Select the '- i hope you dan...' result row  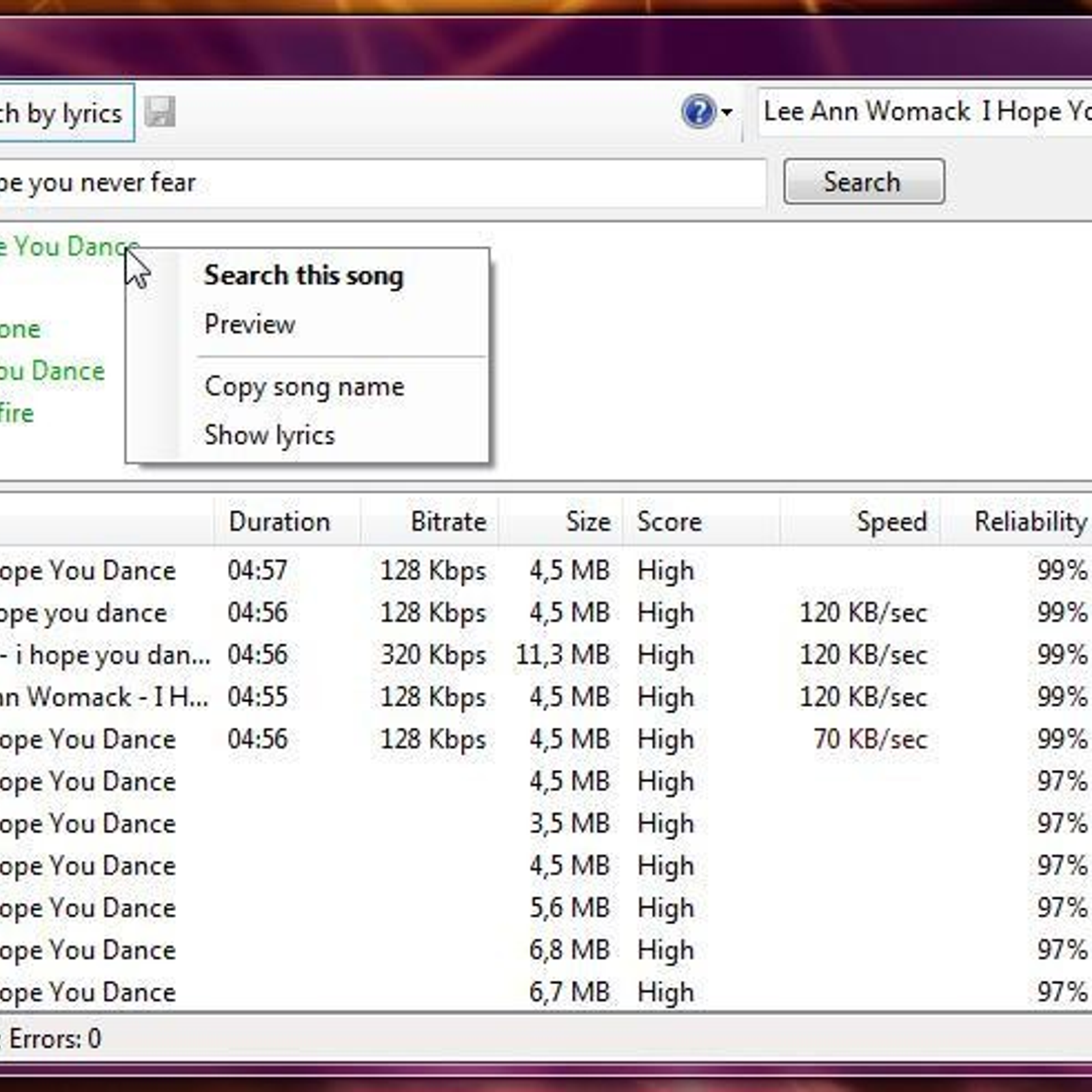point(546,655)
